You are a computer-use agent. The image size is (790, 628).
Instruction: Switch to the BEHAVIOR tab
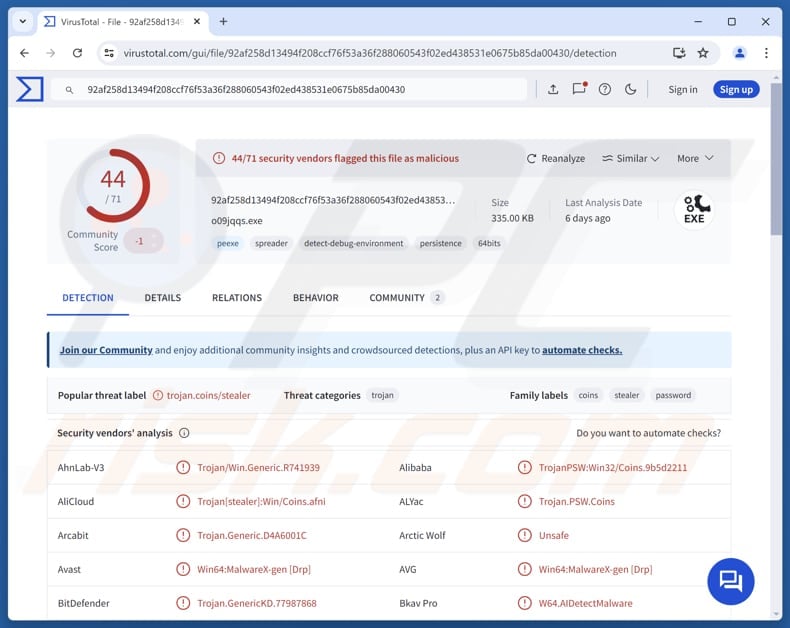pyautogui.click(x=315, y=298)
